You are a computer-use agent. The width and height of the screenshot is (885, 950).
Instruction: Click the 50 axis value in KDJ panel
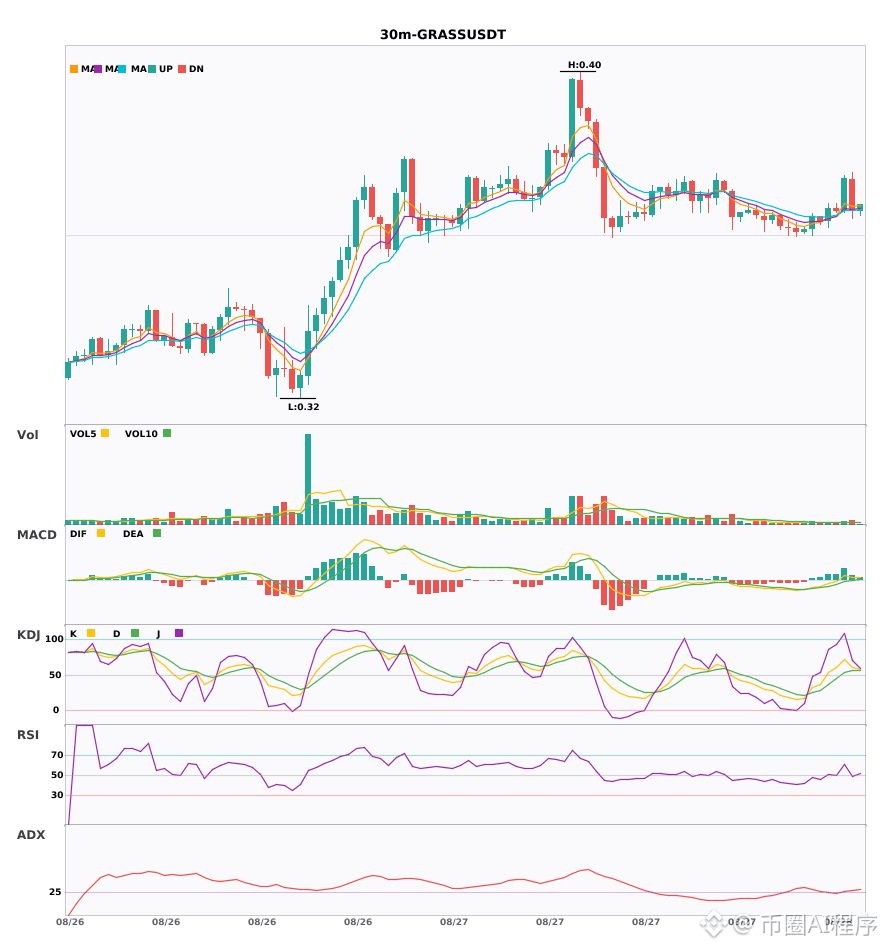click(x=56, y=675)
